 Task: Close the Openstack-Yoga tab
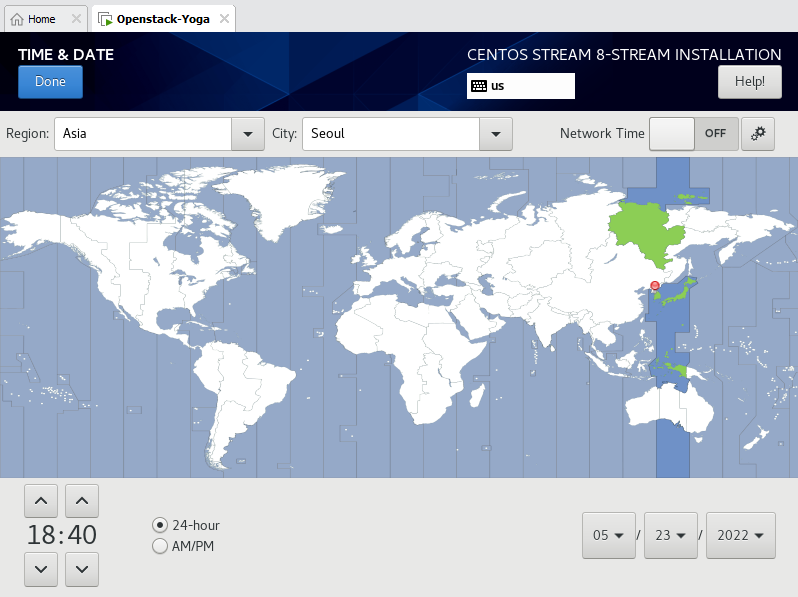point(224,19)
